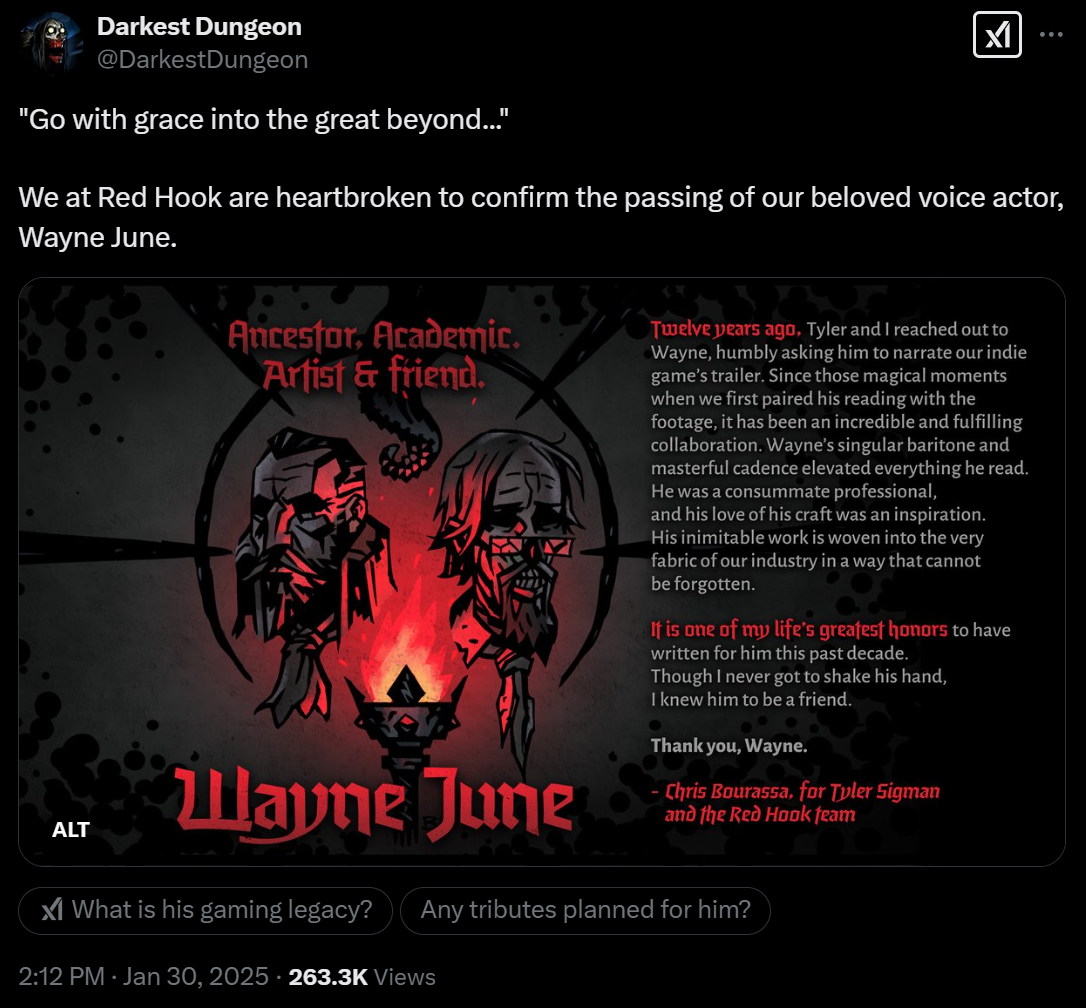Viewport: 1086px width, 1008px height.
Task: View the 263.3K Views analytics
Action: coord(362,977)
